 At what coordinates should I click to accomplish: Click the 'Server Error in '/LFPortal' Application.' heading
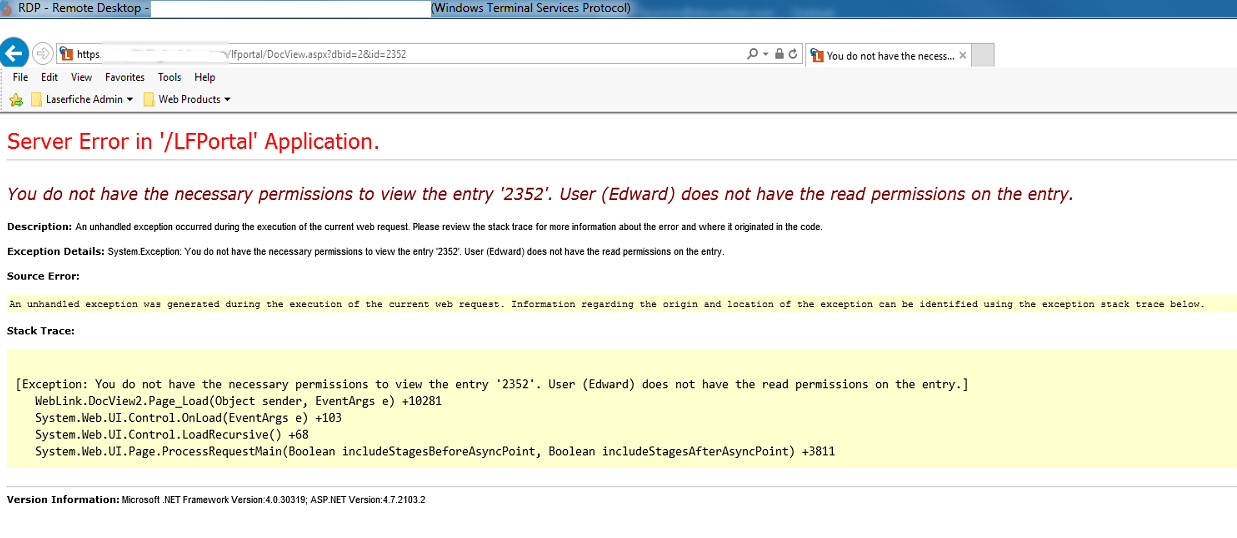193,142
